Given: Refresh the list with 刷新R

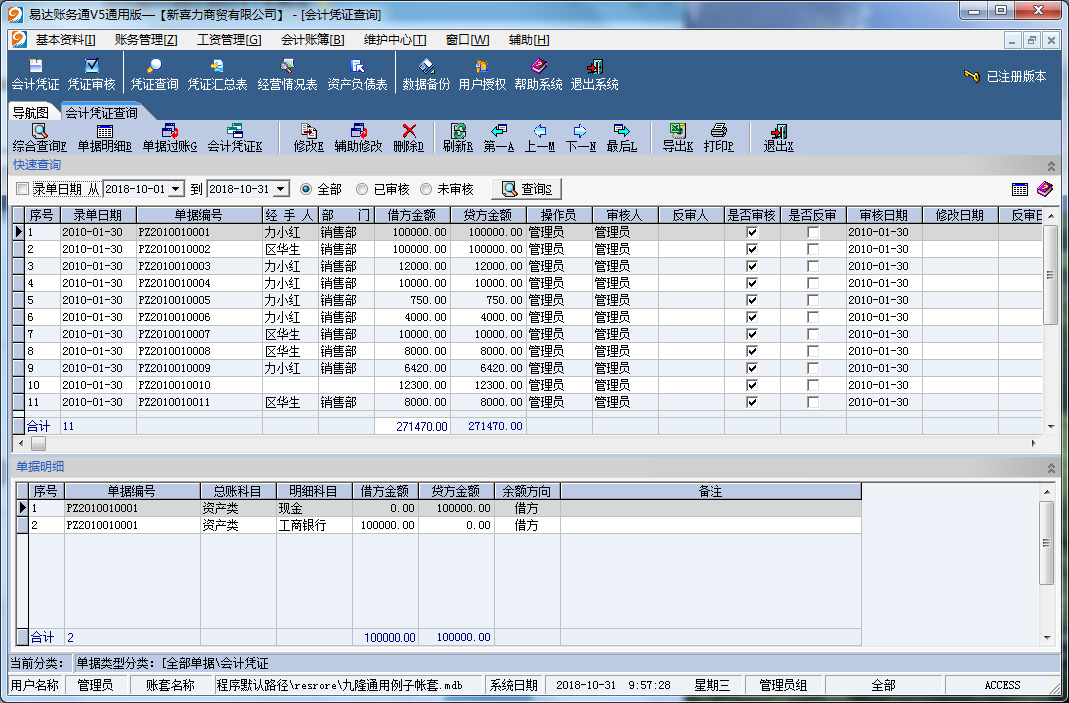Looking at the screenshot, I should click(458, 138).
